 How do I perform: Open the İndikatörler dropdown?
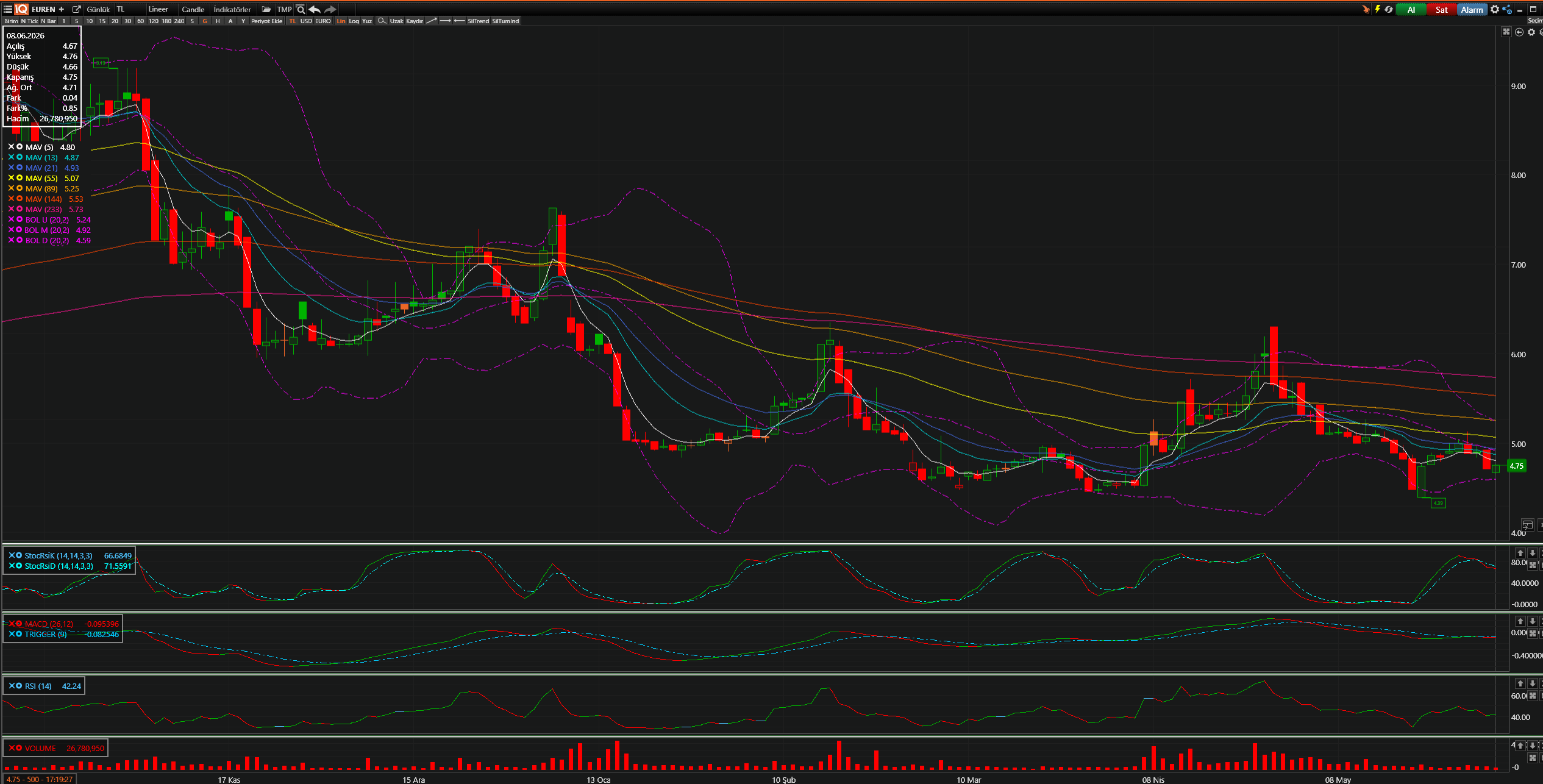pos(233,9)
